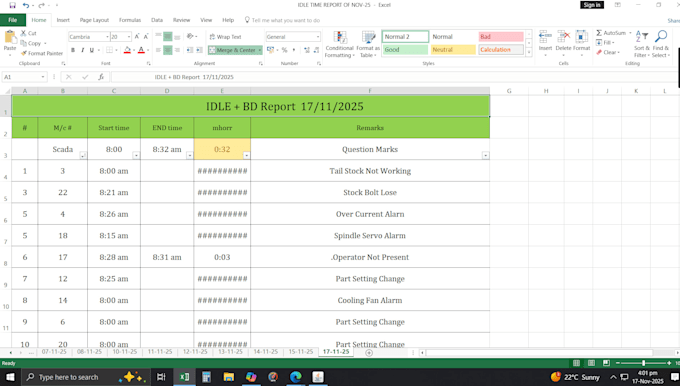Click the Borders grid icon
Image resolution: width=680 pixels, height=386 pixels.
109,50
